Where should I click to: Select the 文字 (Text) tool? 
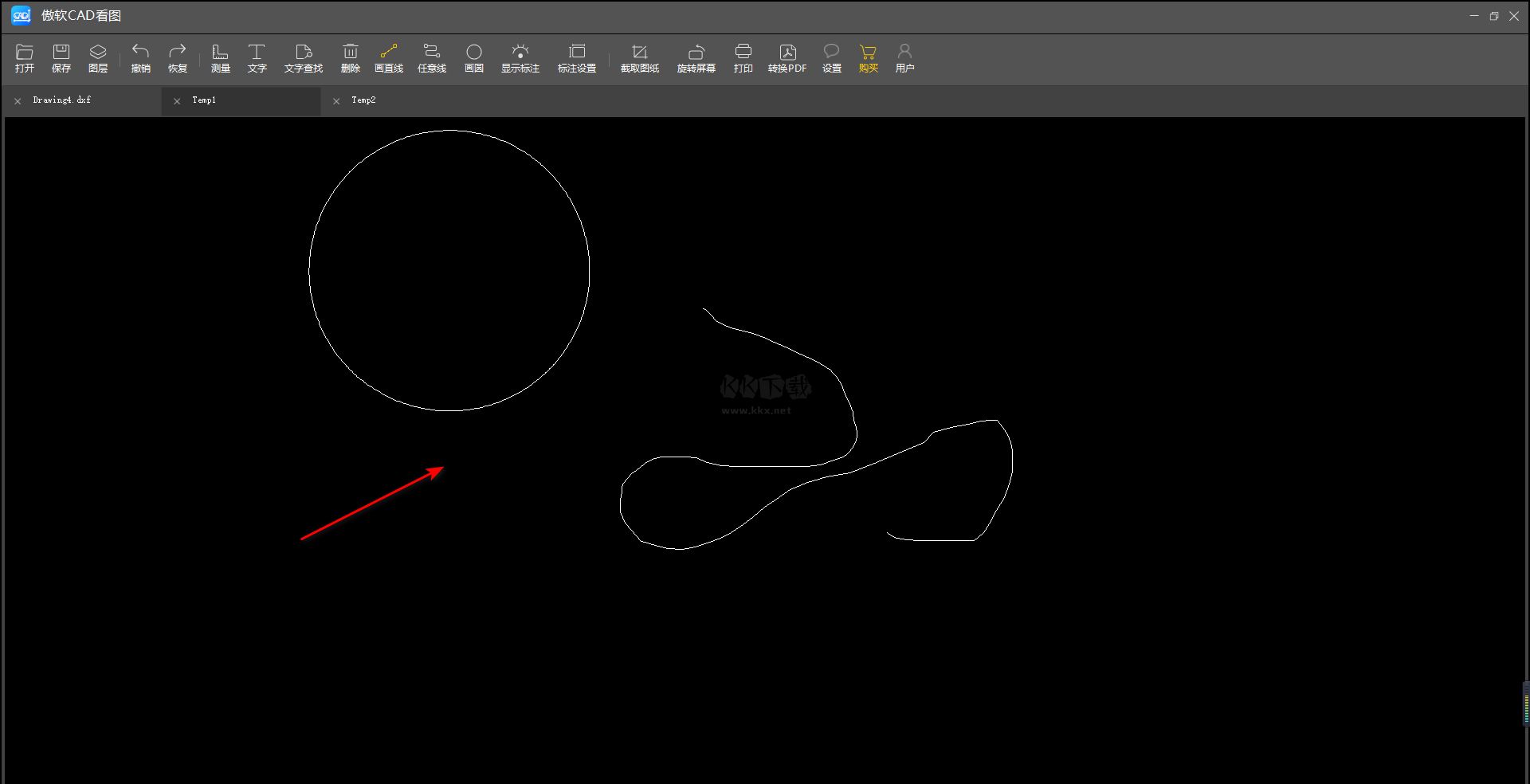tap(257, 58)
